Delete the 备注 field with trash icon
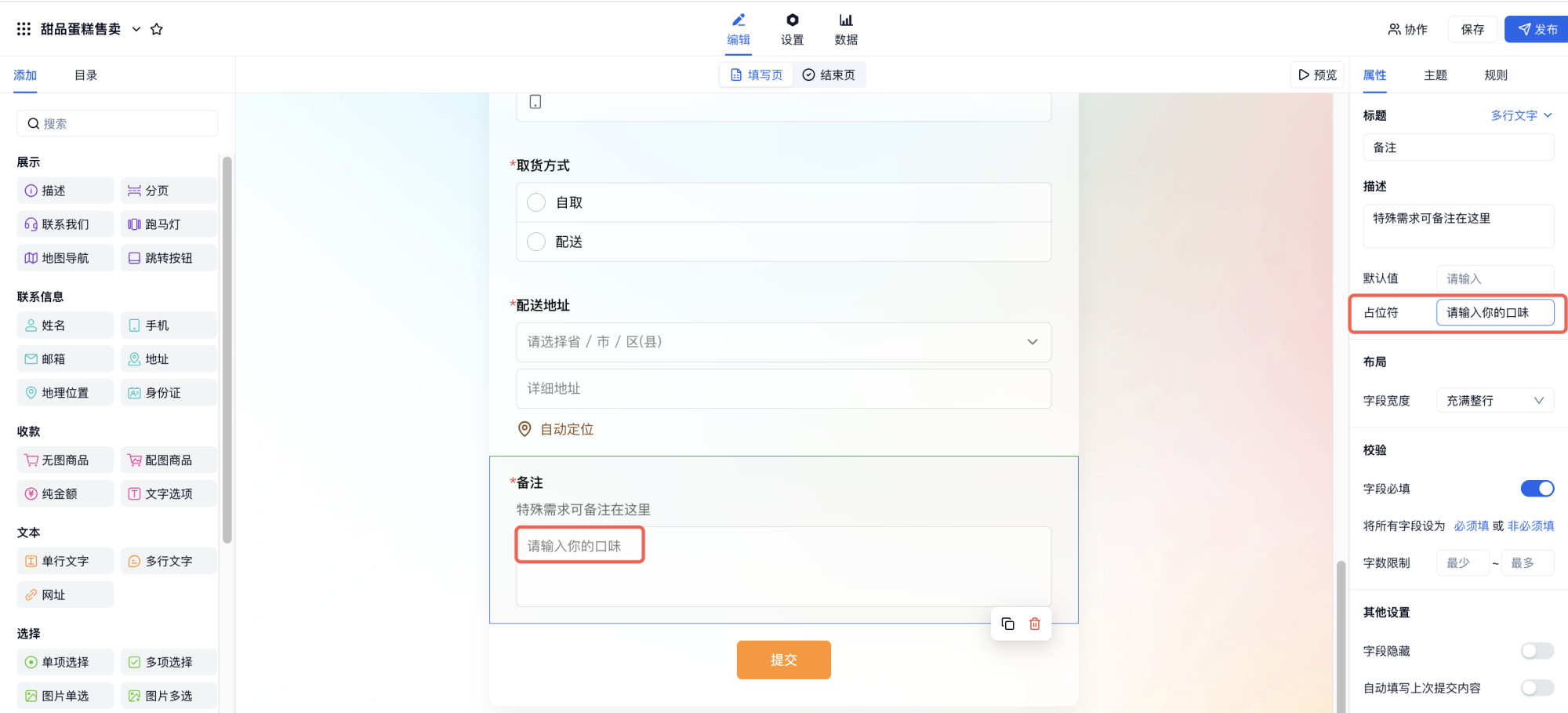The width and height of the screenshot is (1568, 713). [1035, 624]
